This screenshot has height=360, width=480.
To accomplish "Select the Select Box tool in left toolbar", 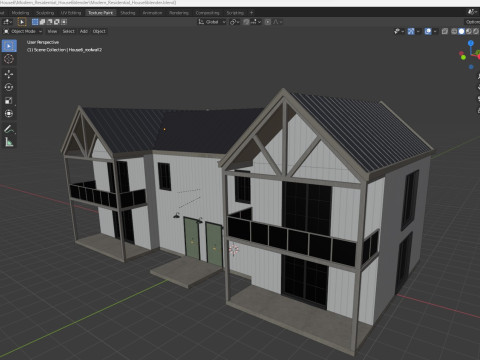I will tap(9, 46).
